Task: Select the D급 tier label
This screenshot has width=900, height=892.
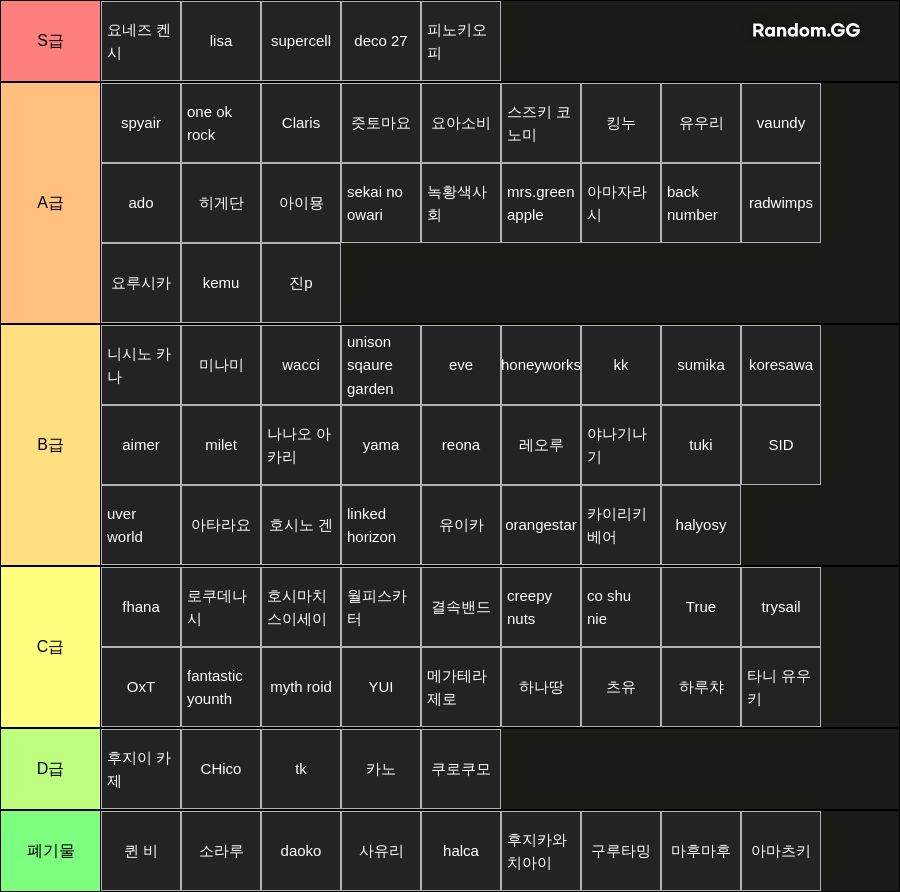Action: click(x=51, y=769)
